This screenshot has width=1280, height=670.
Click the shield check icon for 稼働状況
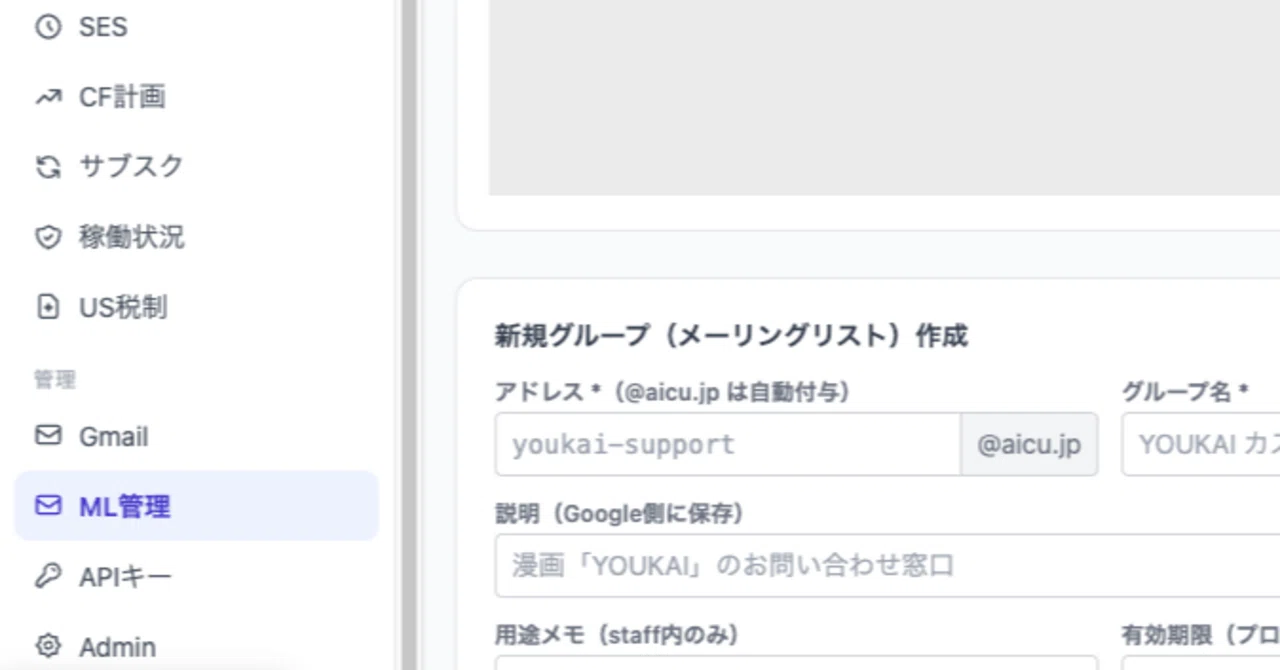tap(48, 237)
